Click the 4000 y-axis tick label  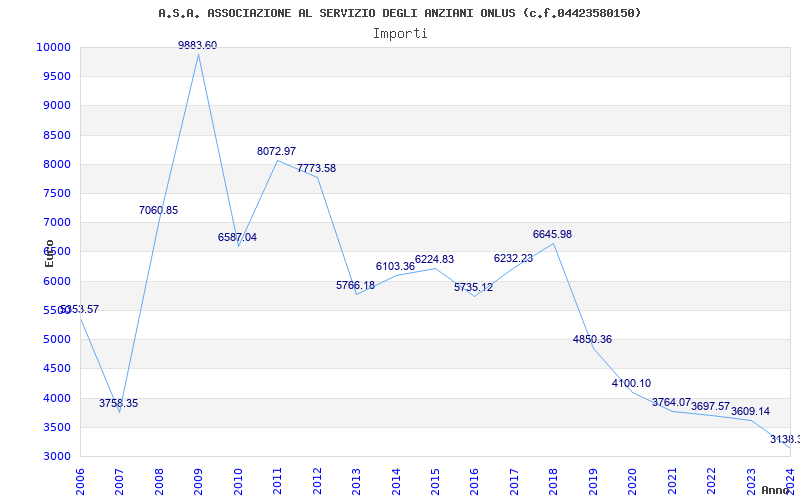(56, 398)
